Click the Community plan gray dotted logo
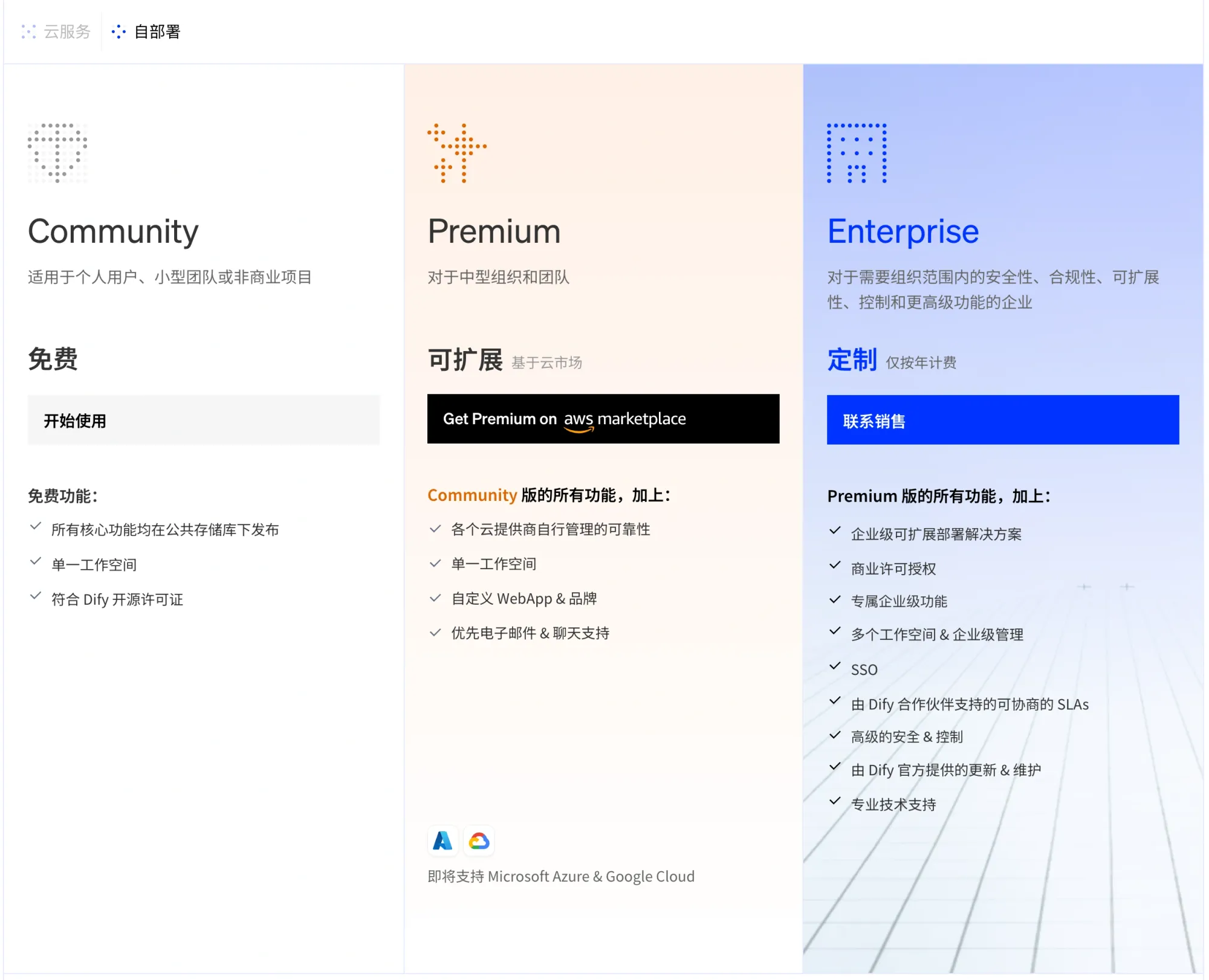 (x=57, y=153)
